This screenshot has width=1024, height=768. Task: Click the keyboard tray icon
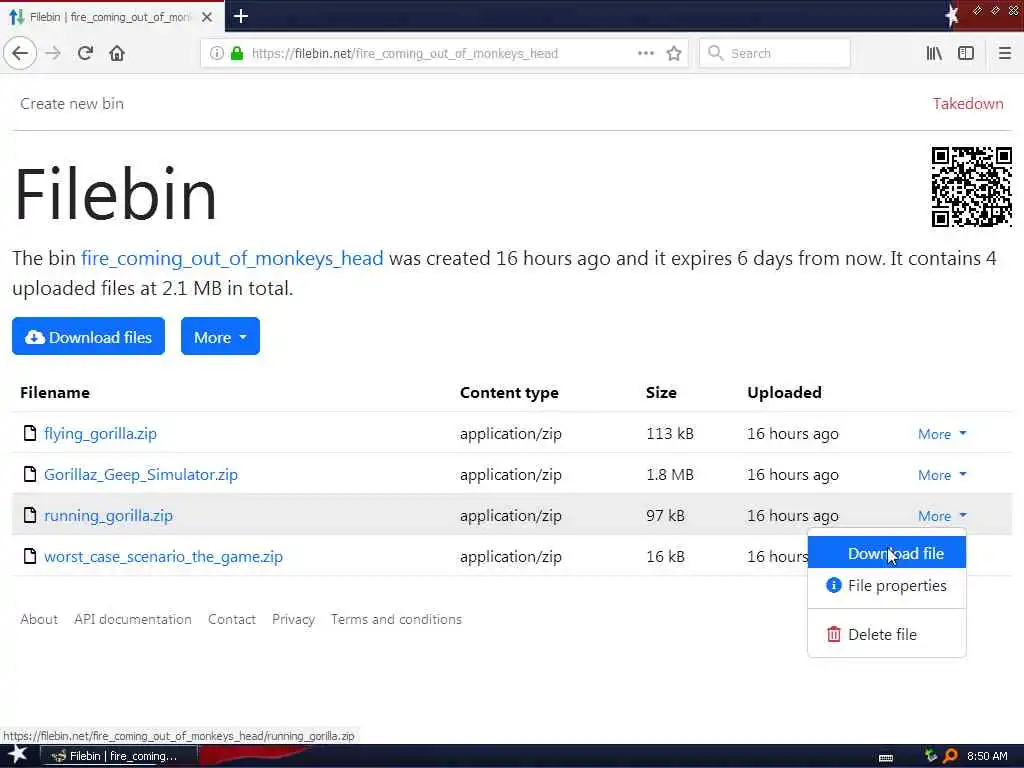click(x=886, y=758)
